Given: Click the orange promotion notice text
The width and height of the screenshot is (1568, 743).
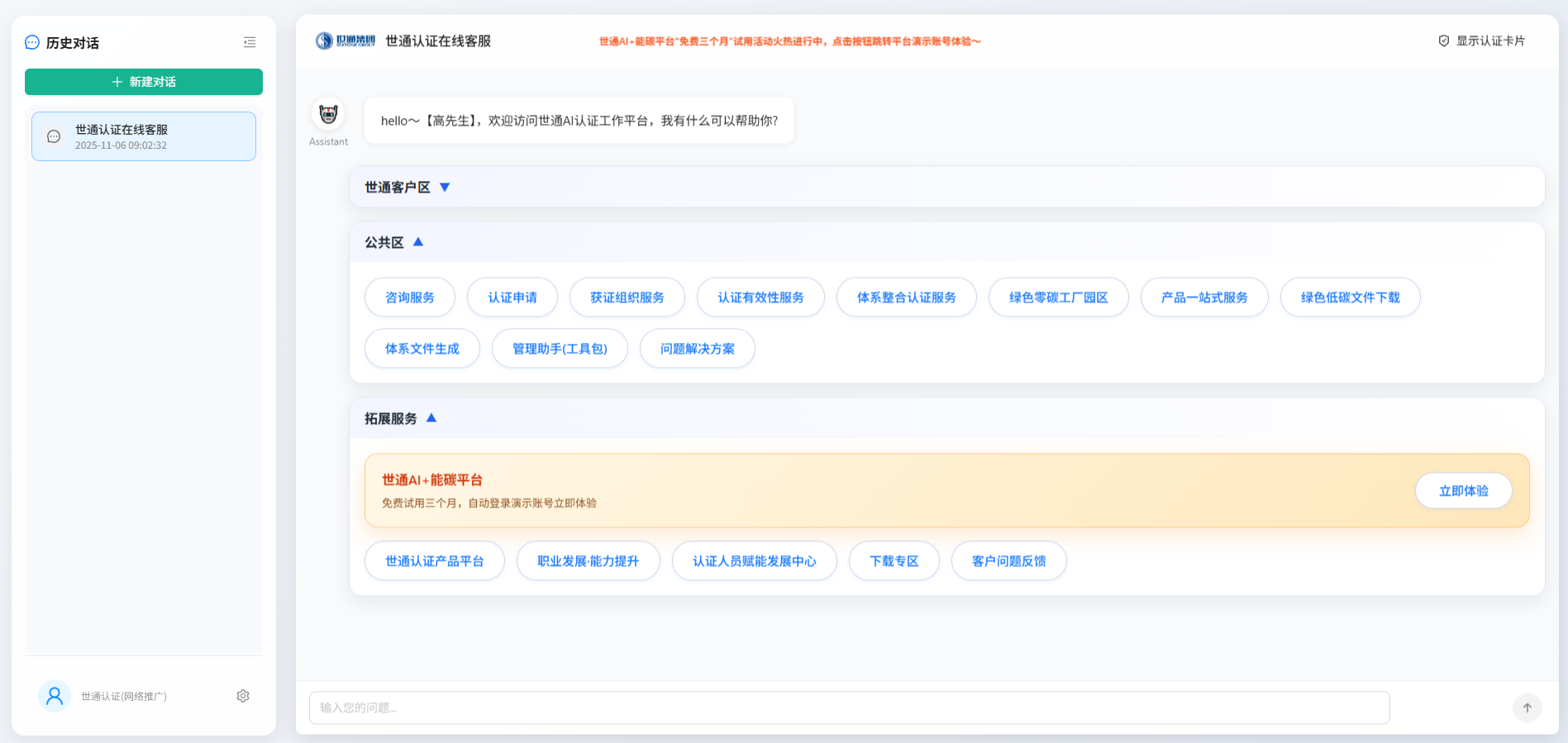Looking at the screenshot, I should pyautogui.click(x=790, y=41).
